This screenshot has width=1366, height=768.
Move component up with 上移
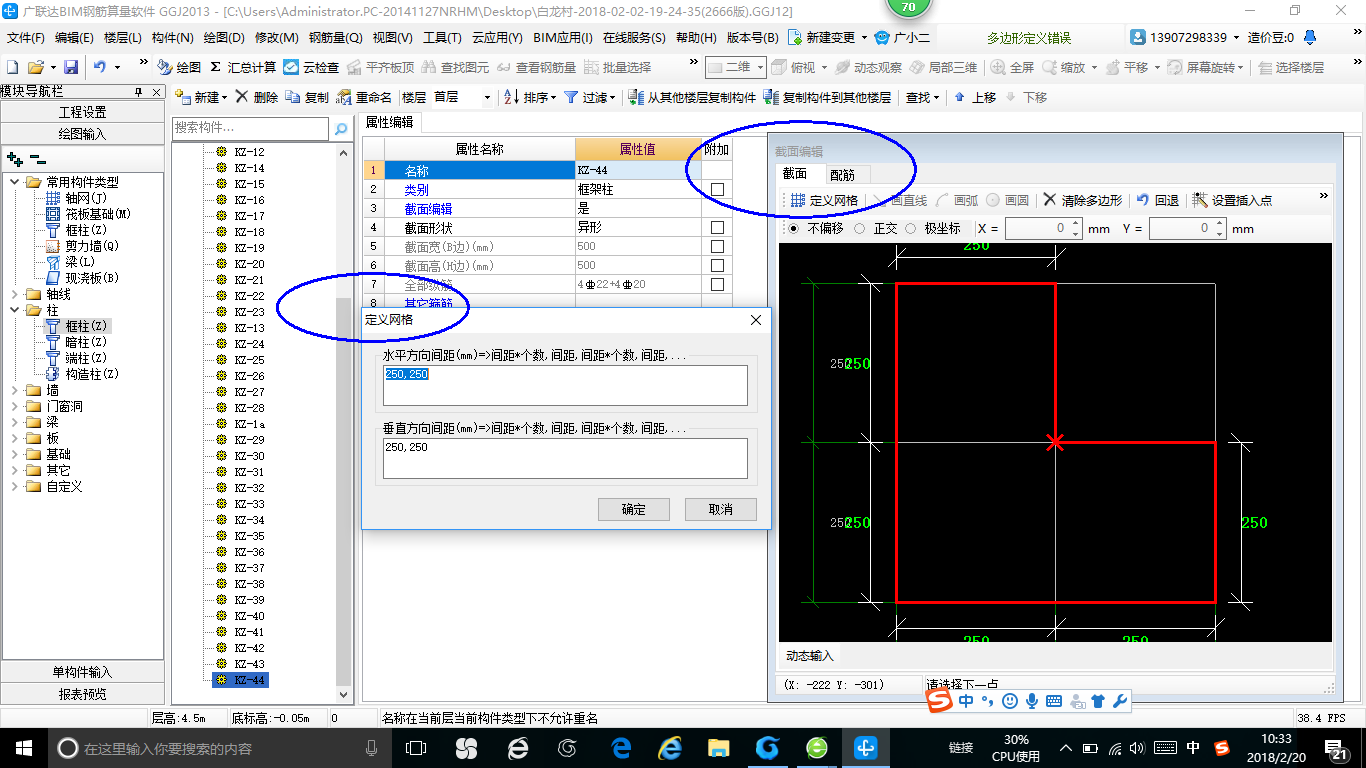coord(975,97)
